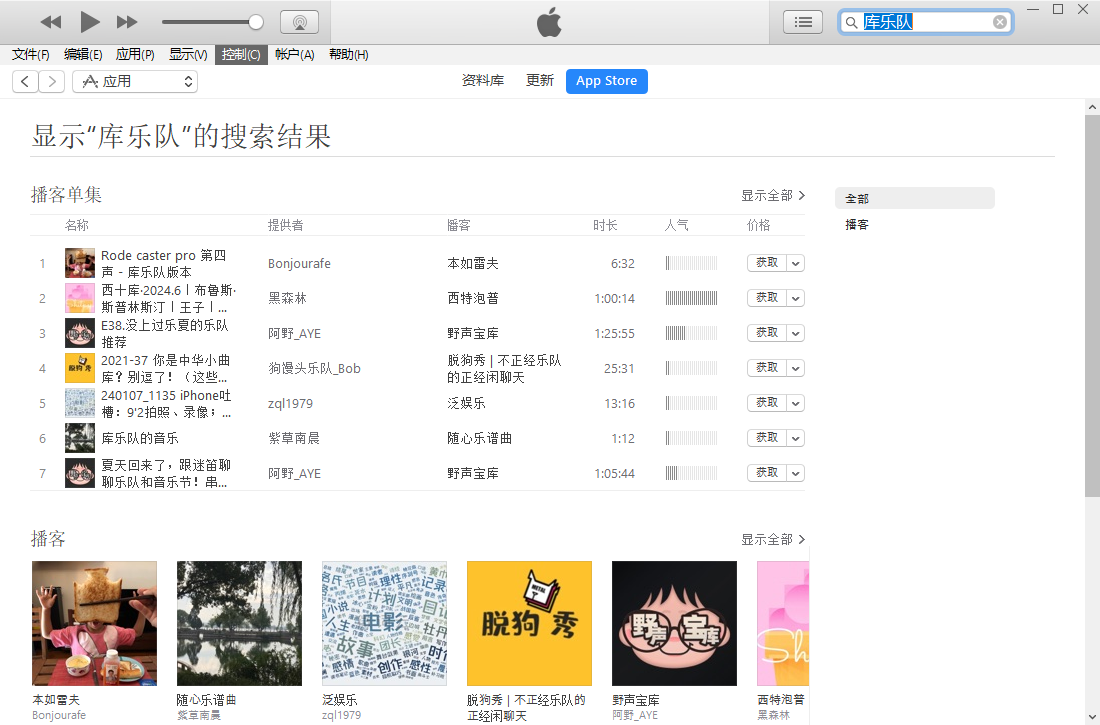Click provider name Bonjourafe in row 1
This screenshot has width=1100, height=725.
click(299, 264)
